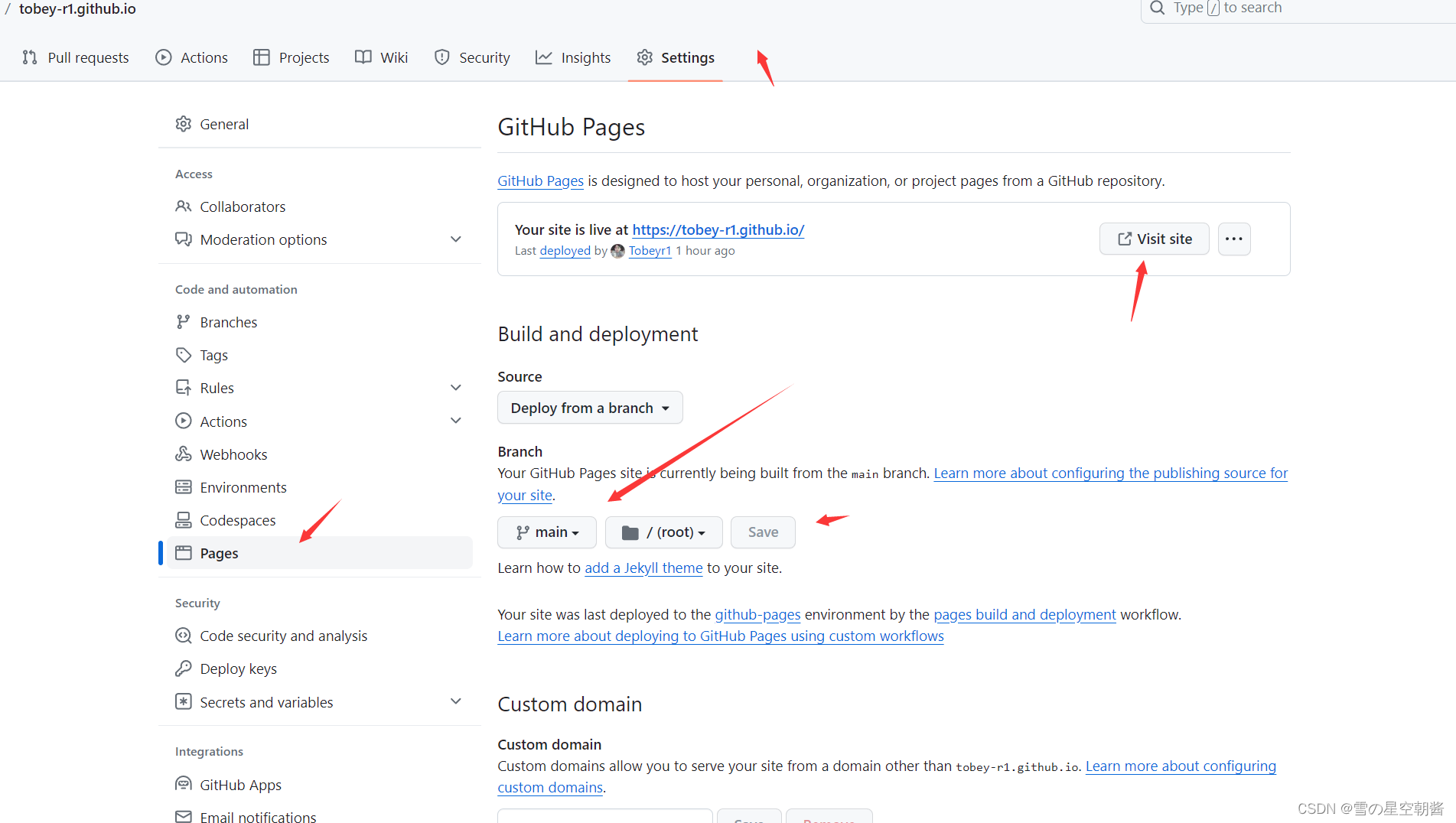The width and height of the screenshot is (1456, 823).
Task: Select Pages in the sidebar
Action: point(320,553)
